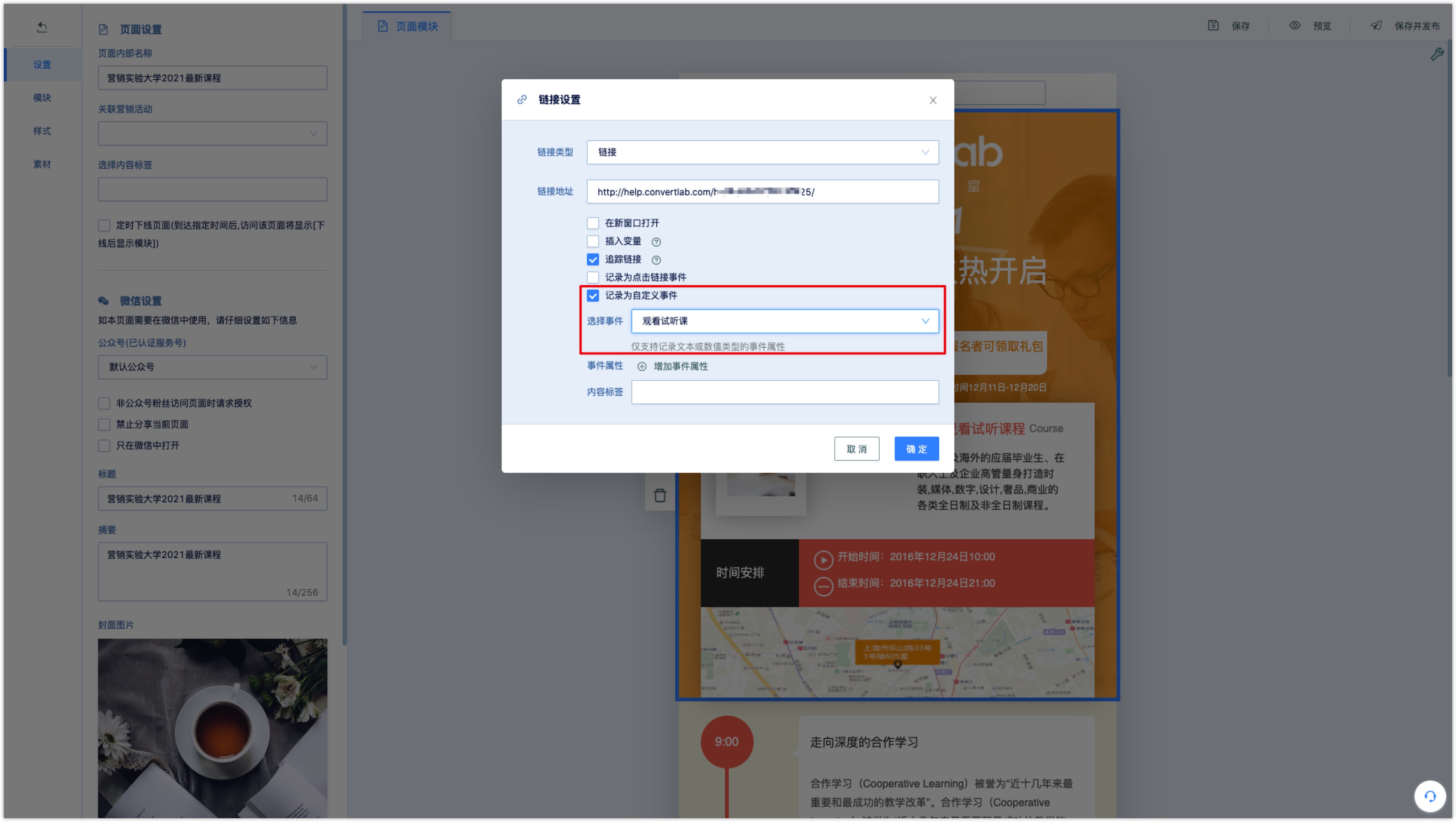Click the 页面内部名称 input field
The height and width of the screenshot is (822, 1456).
click(x=212, y=77)
